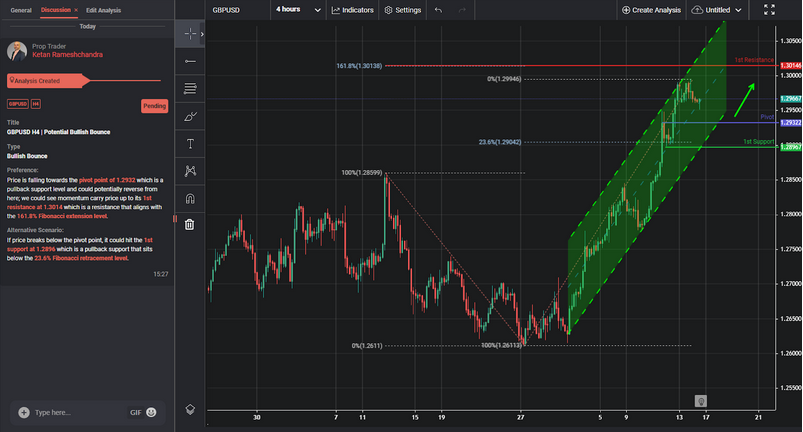803x432 pixels.
Task: Select the trend line drawing tool
Action: point(190,61)
